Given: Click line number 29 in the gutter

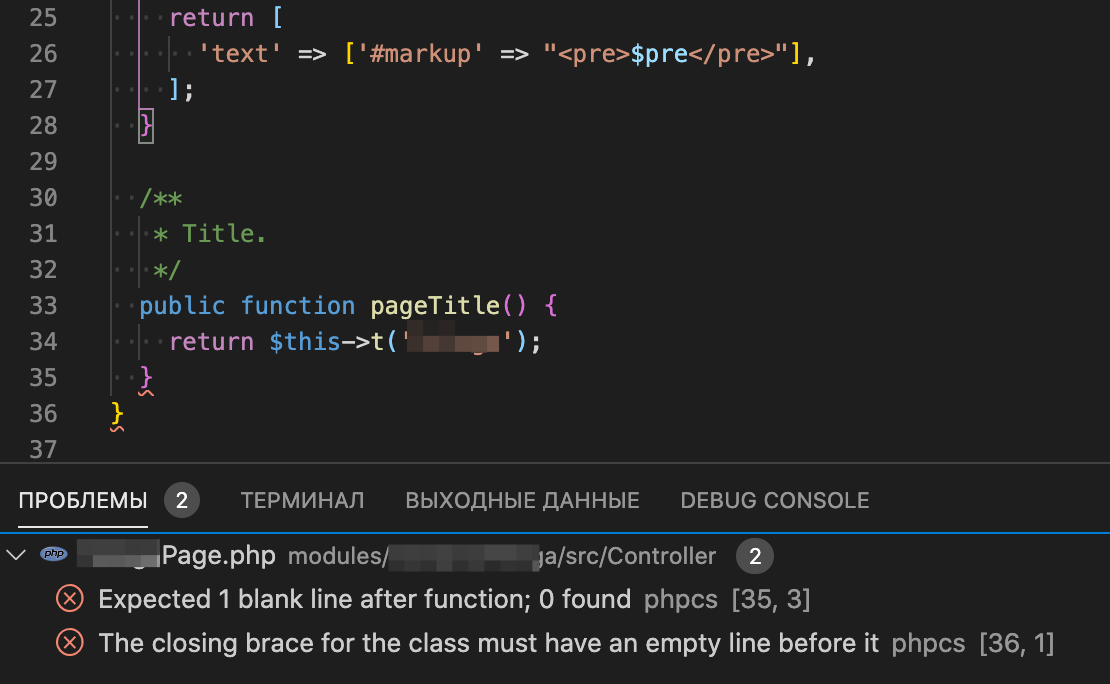Looking at the screenshot, I should click(43, 161).
